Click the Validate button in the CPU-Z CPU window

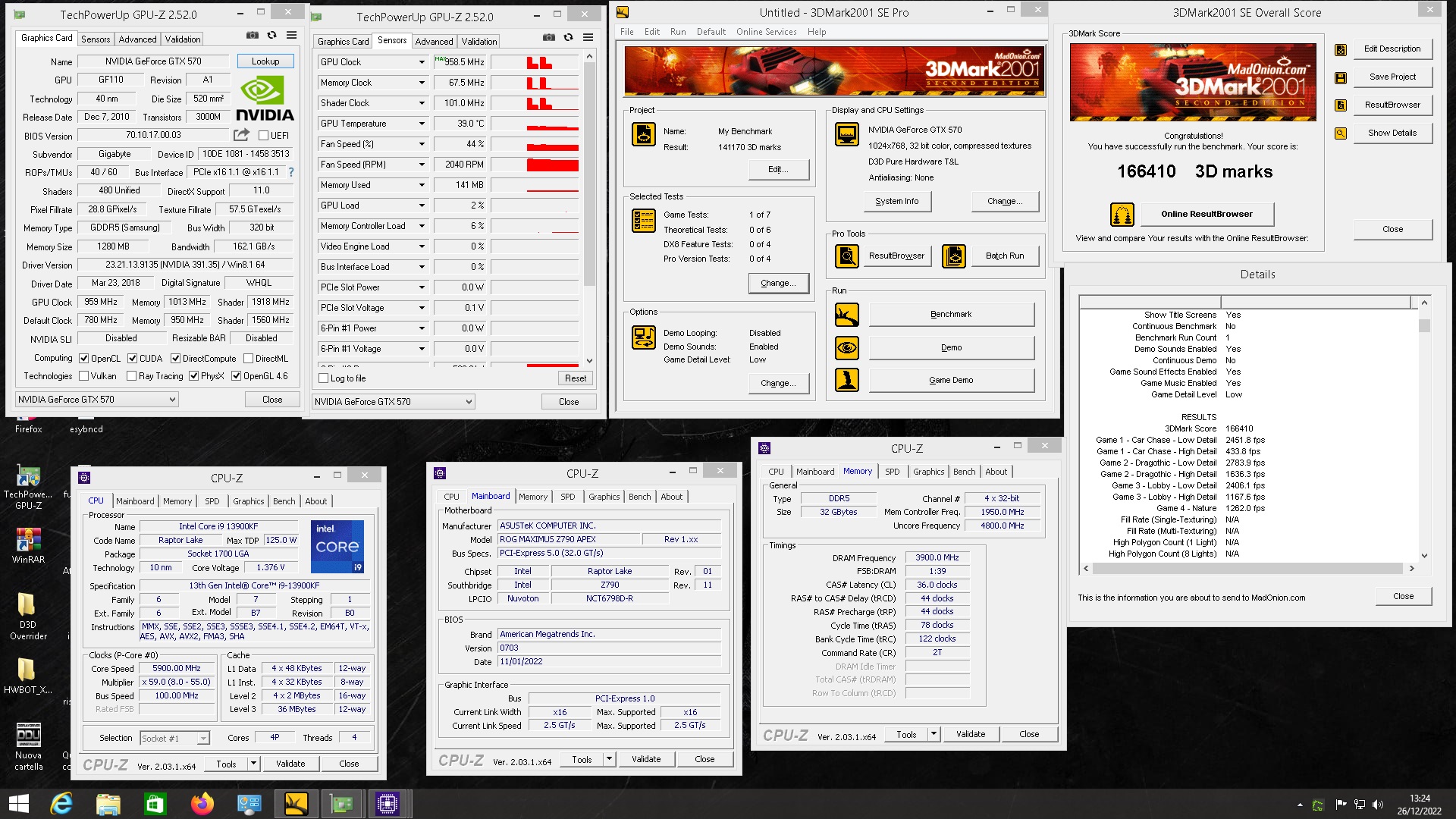(x=290, y=764)
